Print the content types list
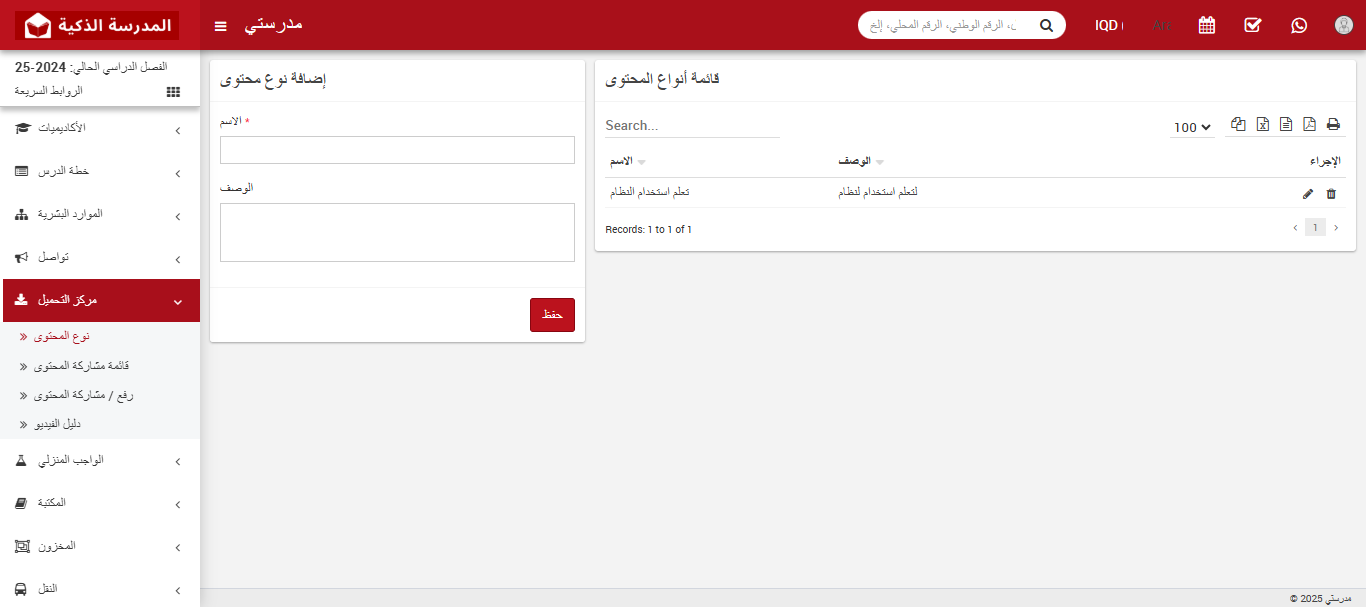Screen dimensions: 1366x607 [x=1333, y=124]
